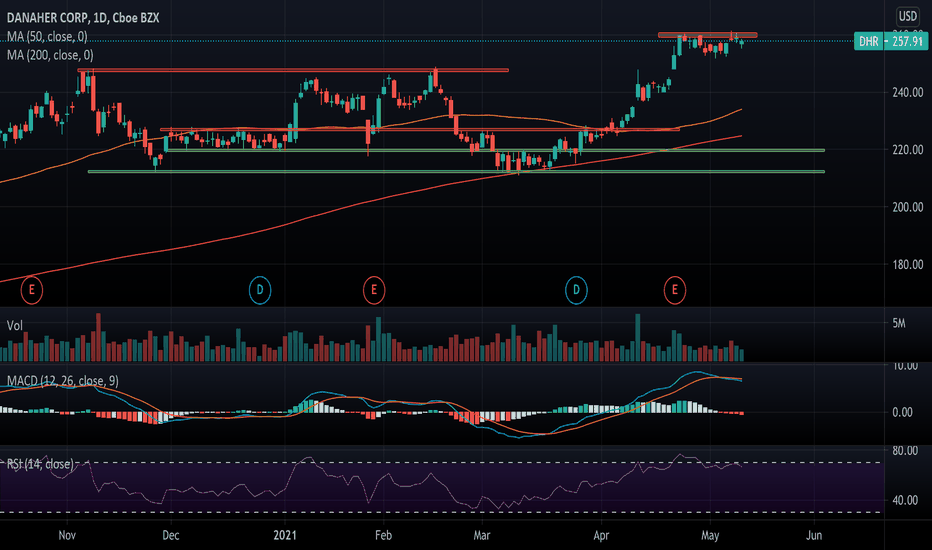Click the Mar label on time axis
932x550 pixels.
pyautogui.click(x=481, y=535)
